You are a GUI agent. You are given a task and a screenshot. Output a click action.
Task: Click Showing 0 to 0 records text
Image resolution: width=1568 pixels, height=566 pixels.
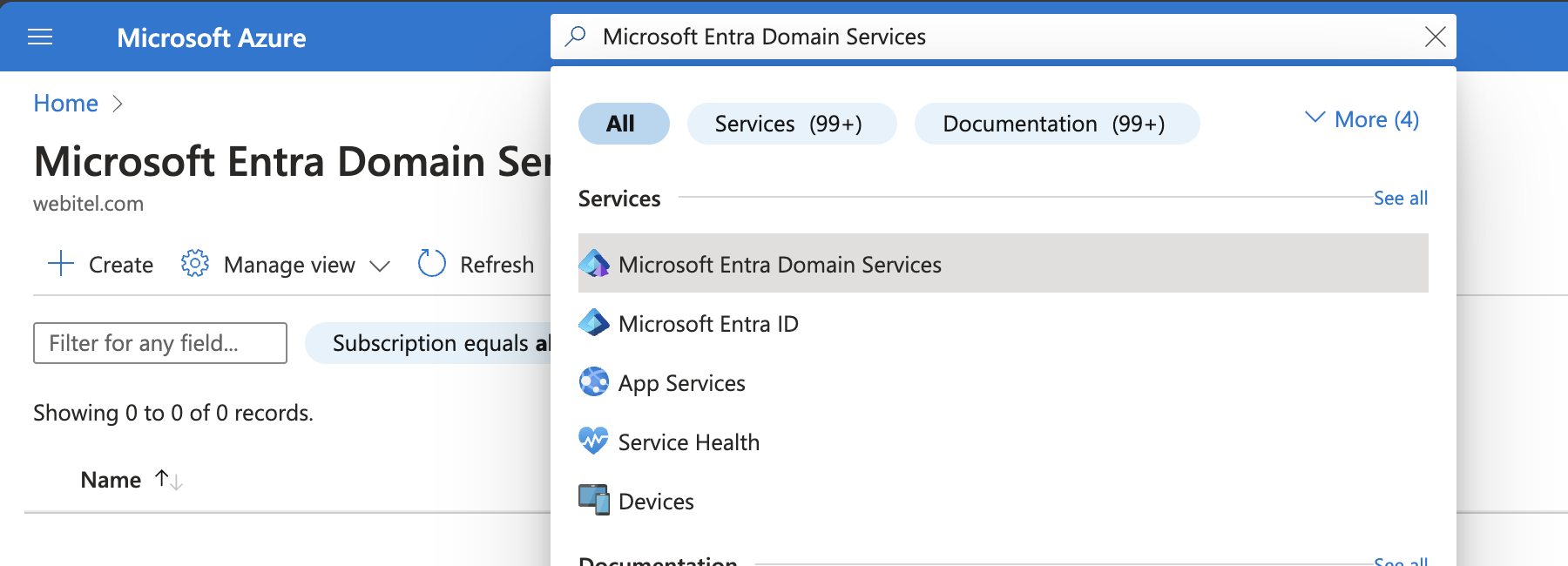(x=173, y=413)
